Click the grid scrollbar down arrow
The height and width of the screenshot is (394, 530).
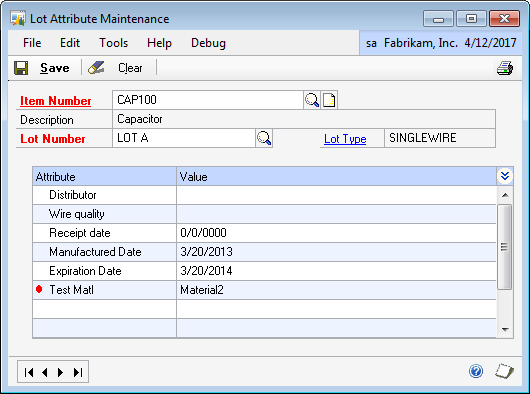pos(505,329)
